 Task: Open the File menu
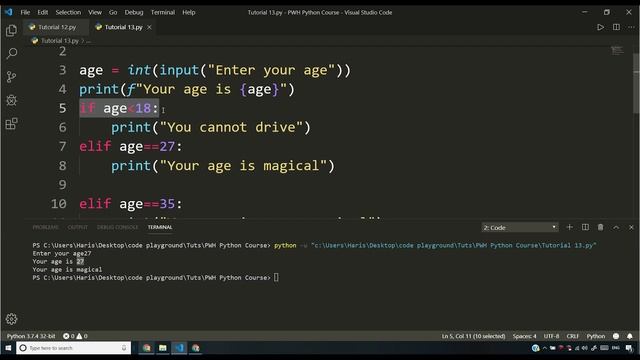(x=25, y=12)
